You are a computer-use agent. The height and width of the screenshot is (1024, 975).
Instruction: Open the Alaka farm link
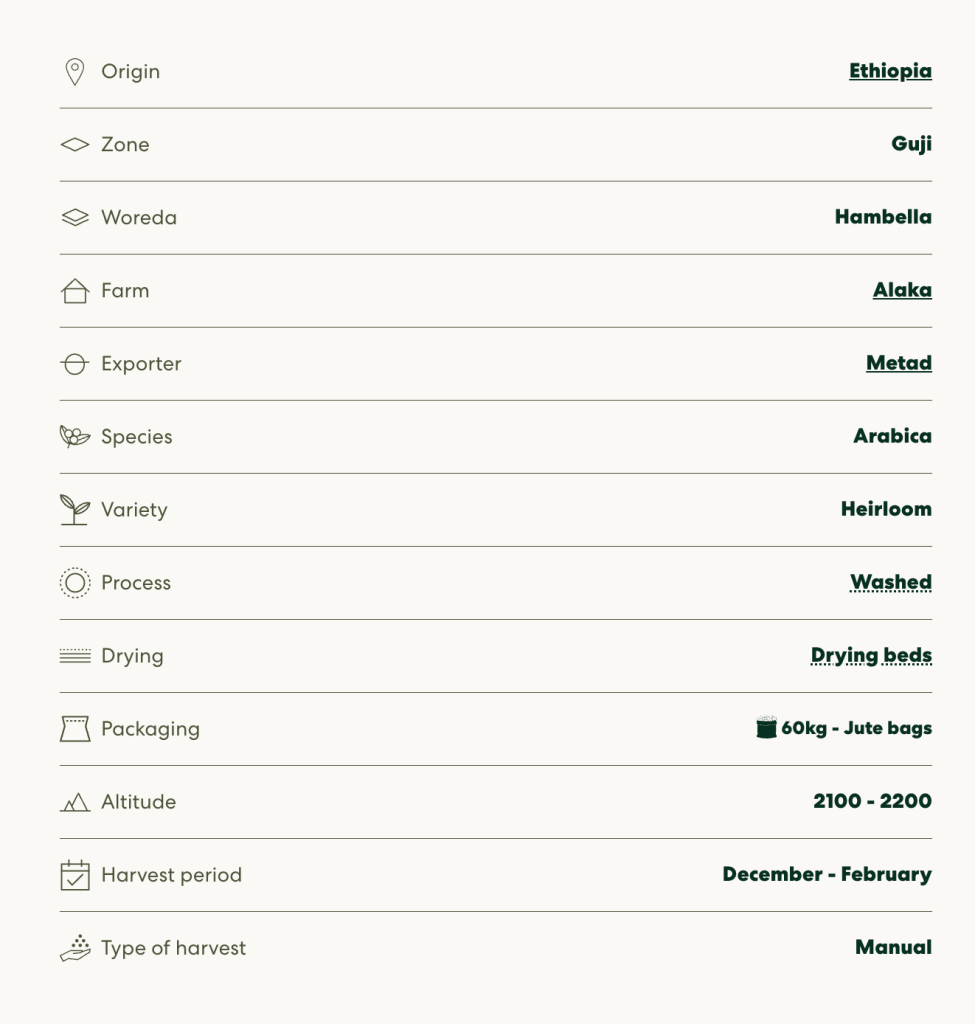903,290
